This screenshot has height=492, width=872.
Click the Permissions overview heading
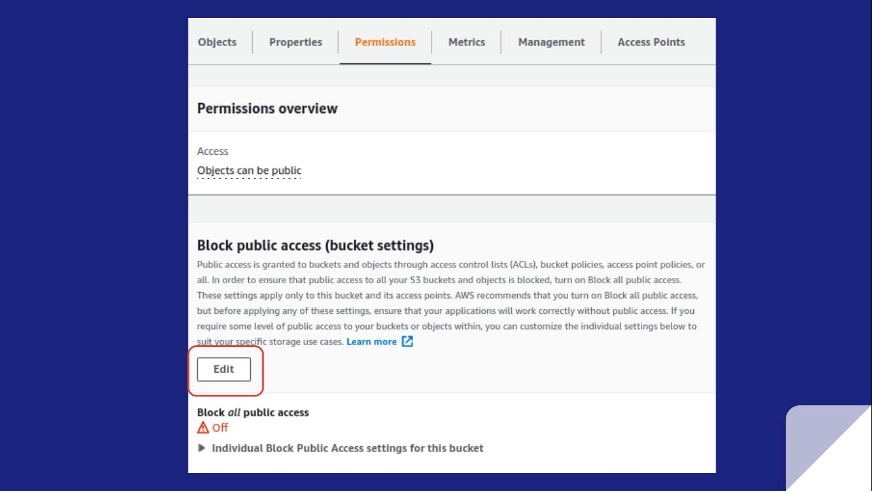267,108
